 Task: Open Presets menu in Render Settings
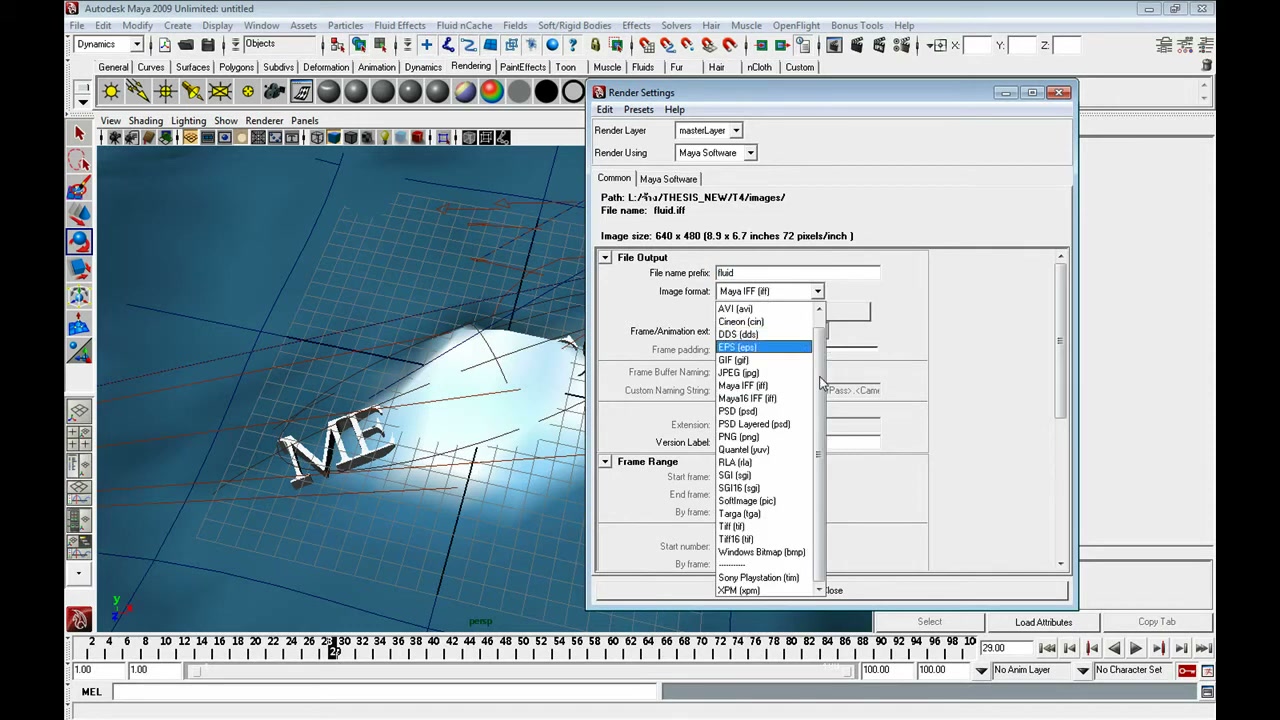[638, 110]
